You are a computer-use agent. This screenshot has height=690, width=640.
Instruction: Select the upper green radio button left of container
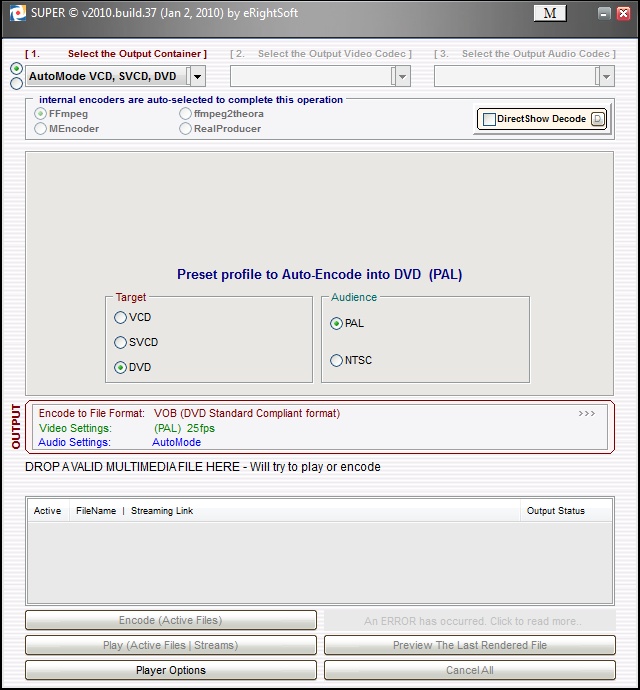click(16, 69)
